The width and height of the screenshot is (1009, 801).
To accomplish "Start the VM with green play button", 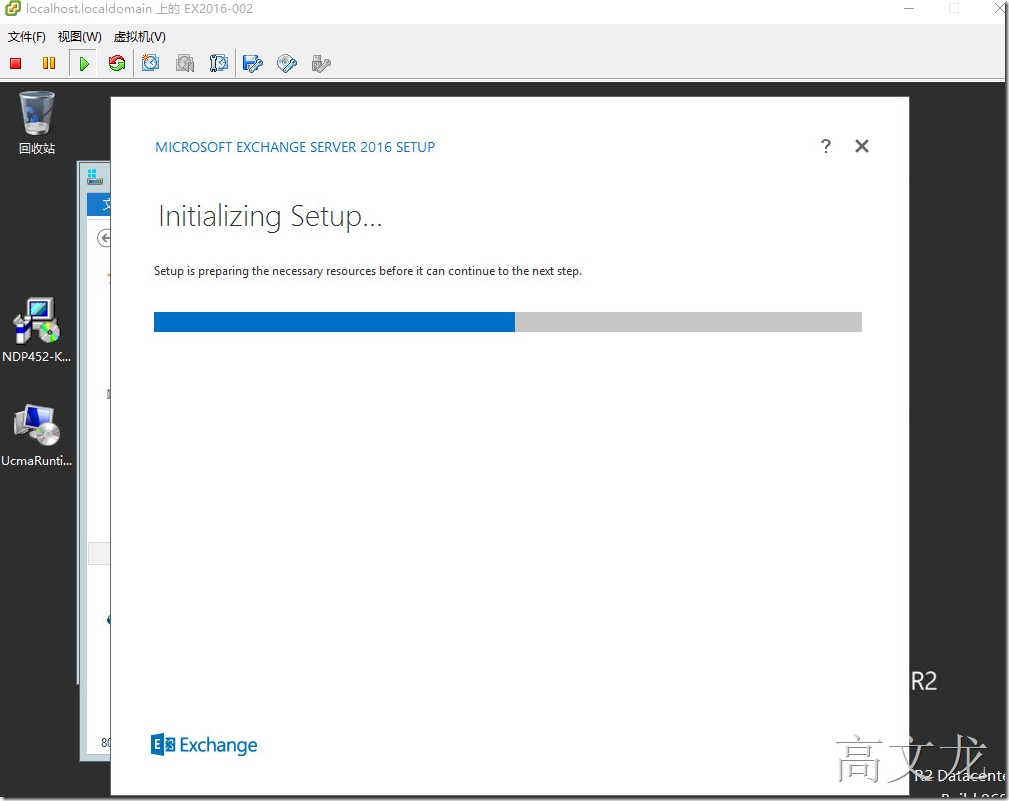I will (84, 63).
